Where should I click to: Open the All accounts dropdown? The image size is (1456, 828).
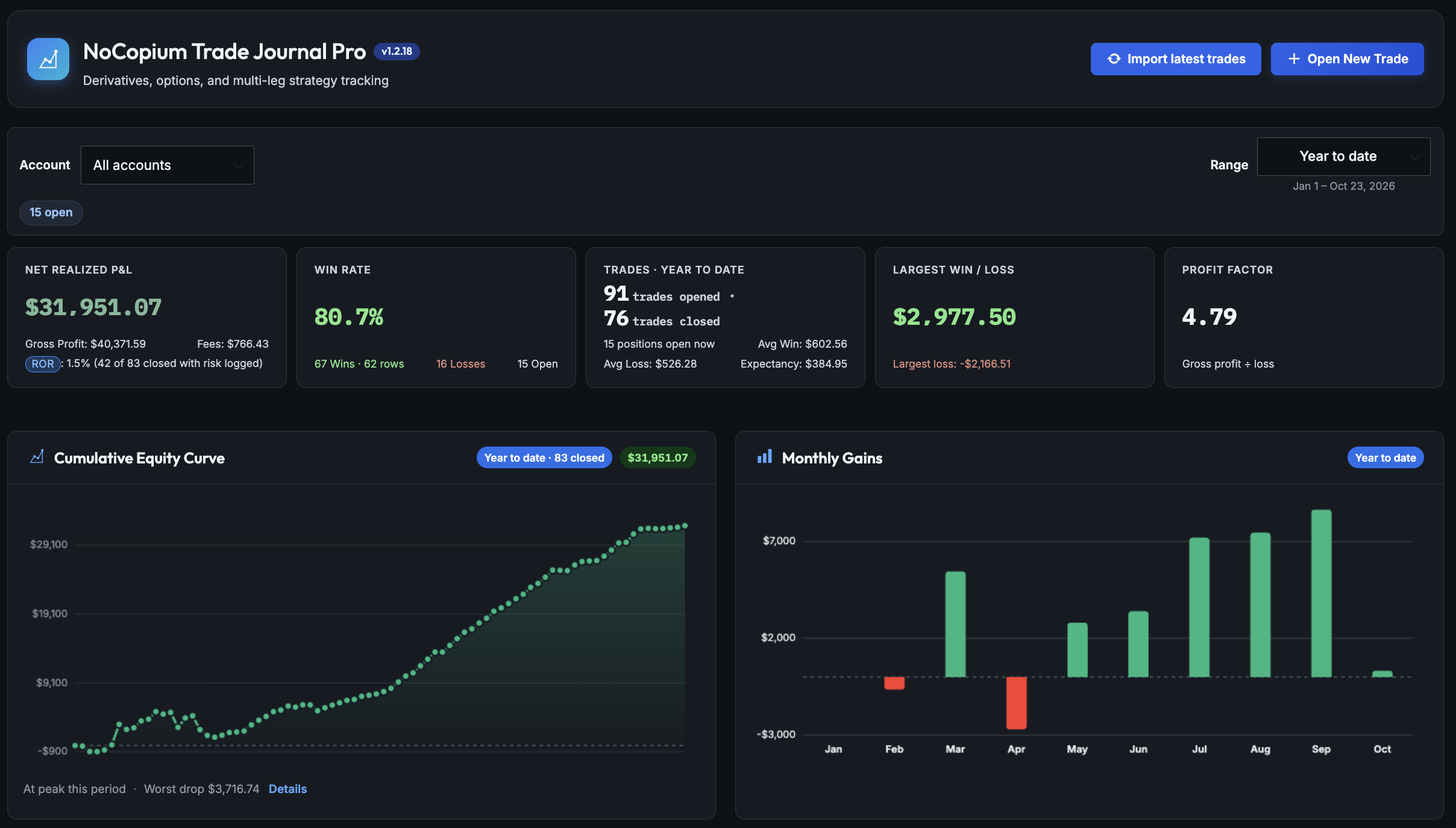[168, 165]
